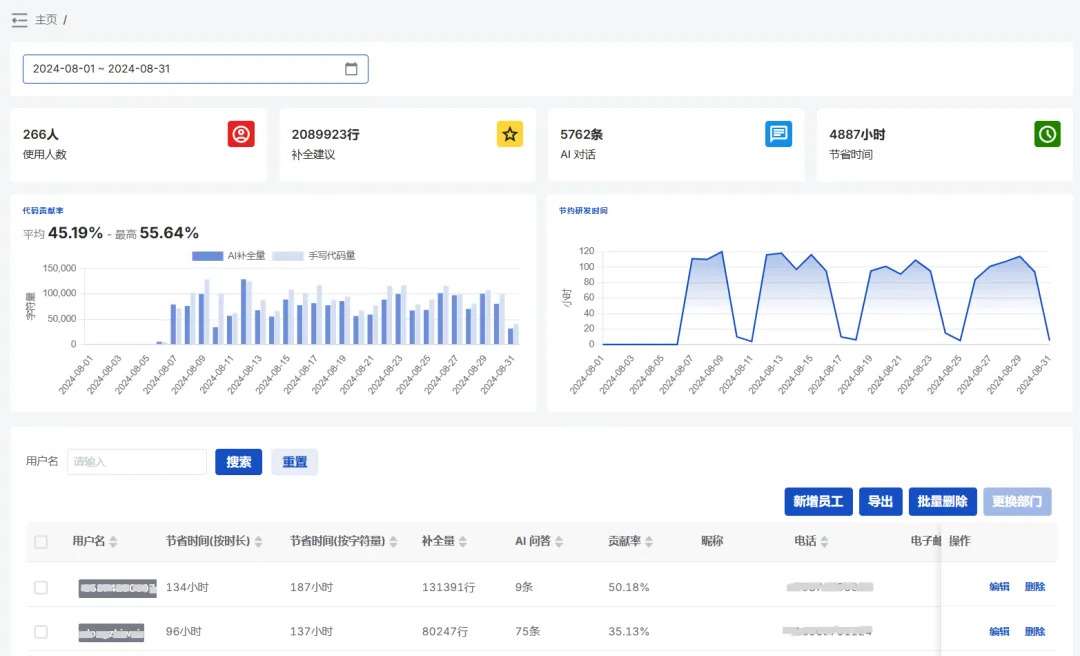Click the green clock saved time icon
The width and height of the screenshot is (1080, 656).
(x=1047, y=134)
